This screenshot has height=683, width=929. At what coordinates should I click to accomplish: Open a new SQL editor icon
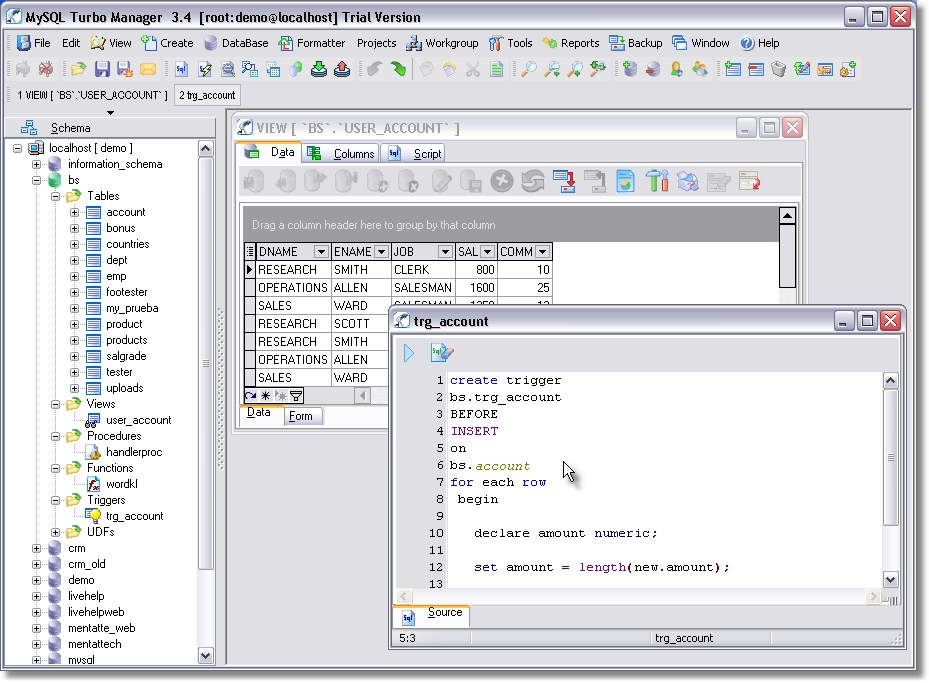tap(181, 69)
